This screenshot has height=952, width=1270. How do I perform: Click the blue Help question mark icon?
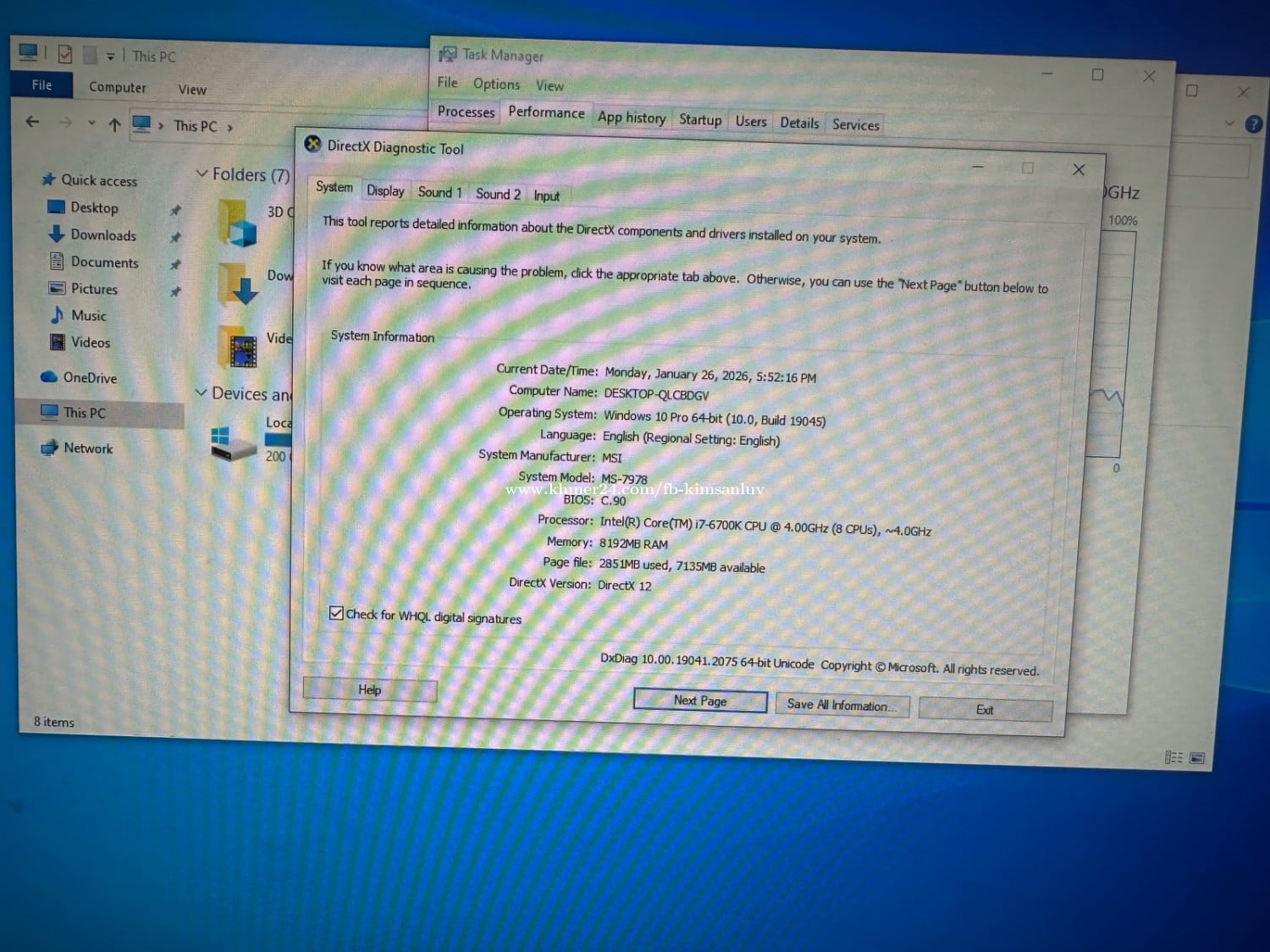[x=1253, y=124]
